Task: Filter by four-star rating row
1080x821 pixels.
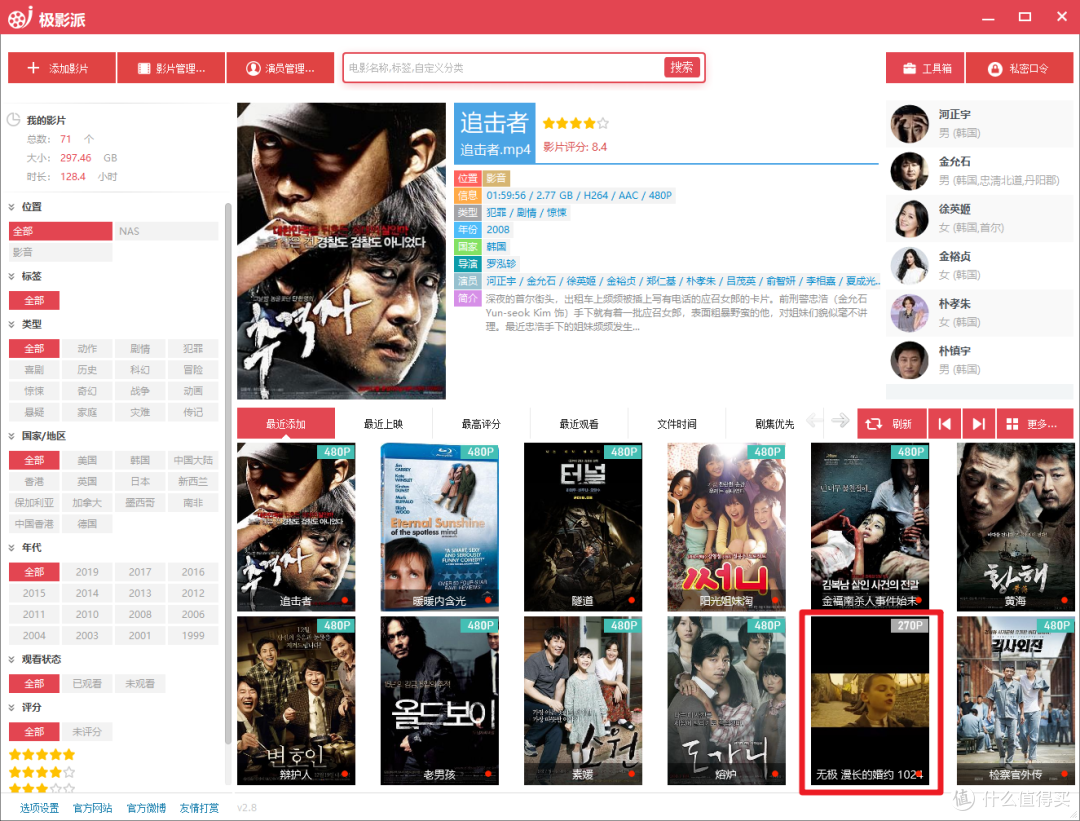Action: coord(42,772)
